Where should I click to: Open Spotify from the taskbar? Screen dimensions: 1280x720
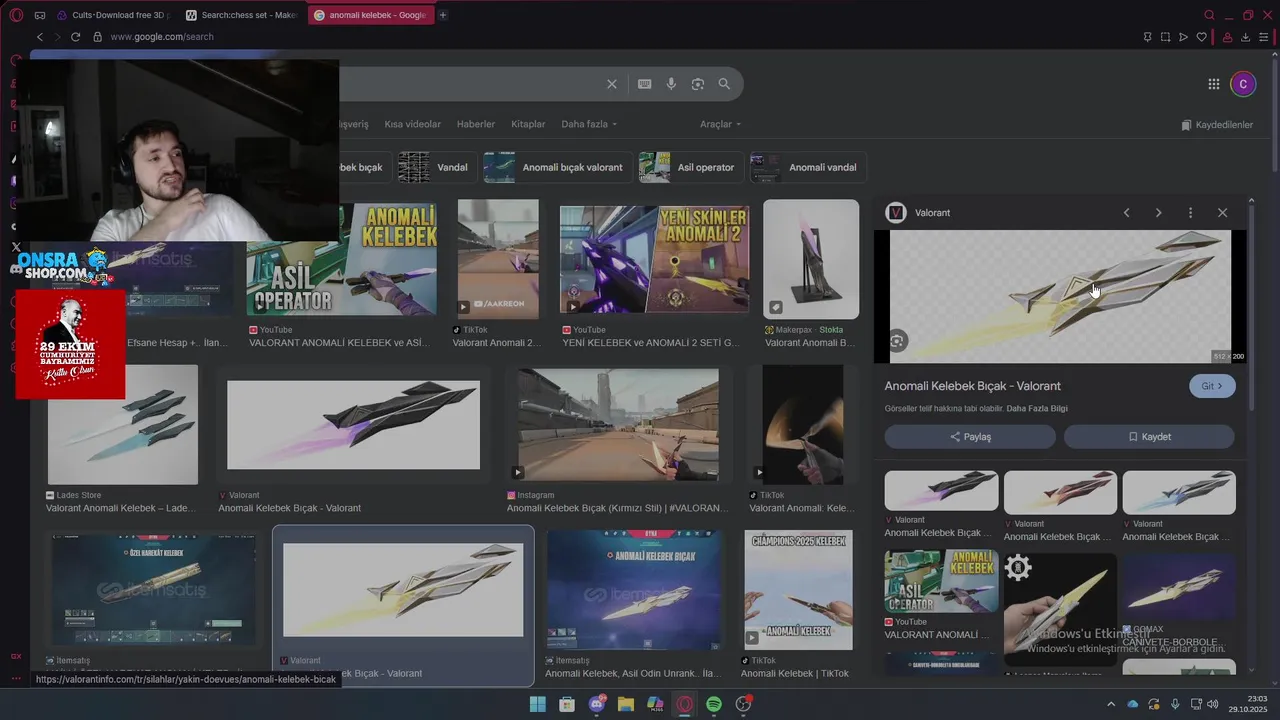pyautogui.click(x=714, y=704)
